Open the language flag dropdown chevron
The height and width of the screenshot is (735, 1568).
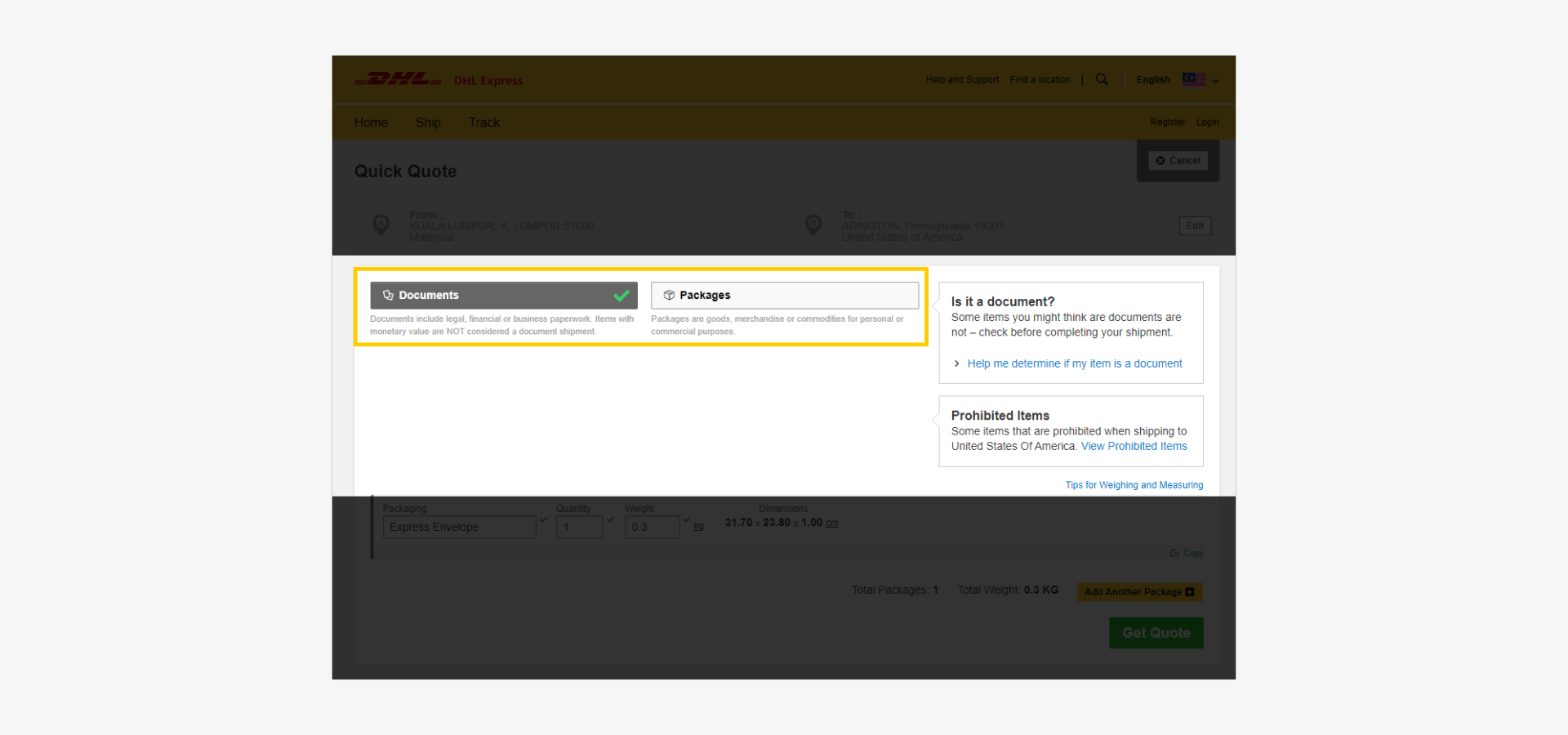(x=1215, y=82)
